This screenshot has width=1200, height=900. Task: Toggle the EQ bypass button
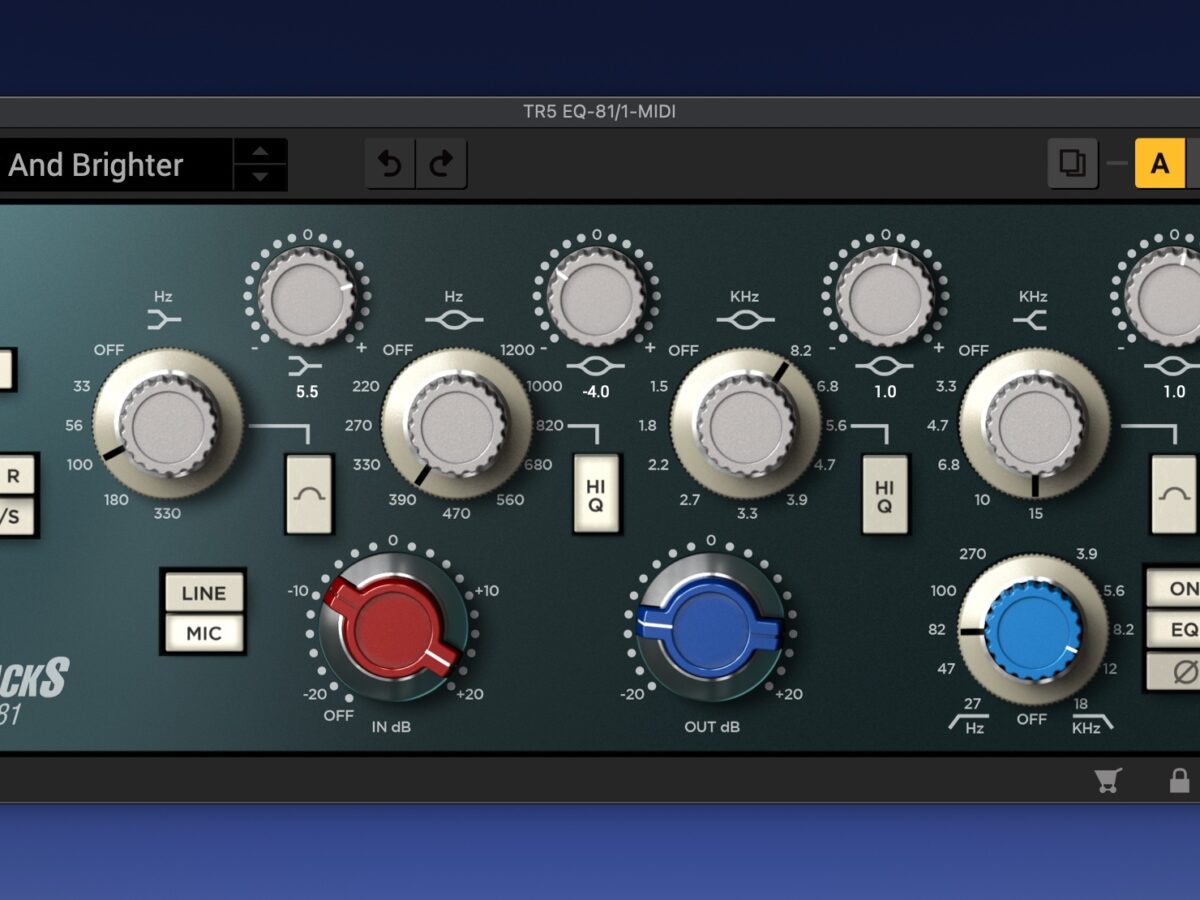tap(1174, 629)
